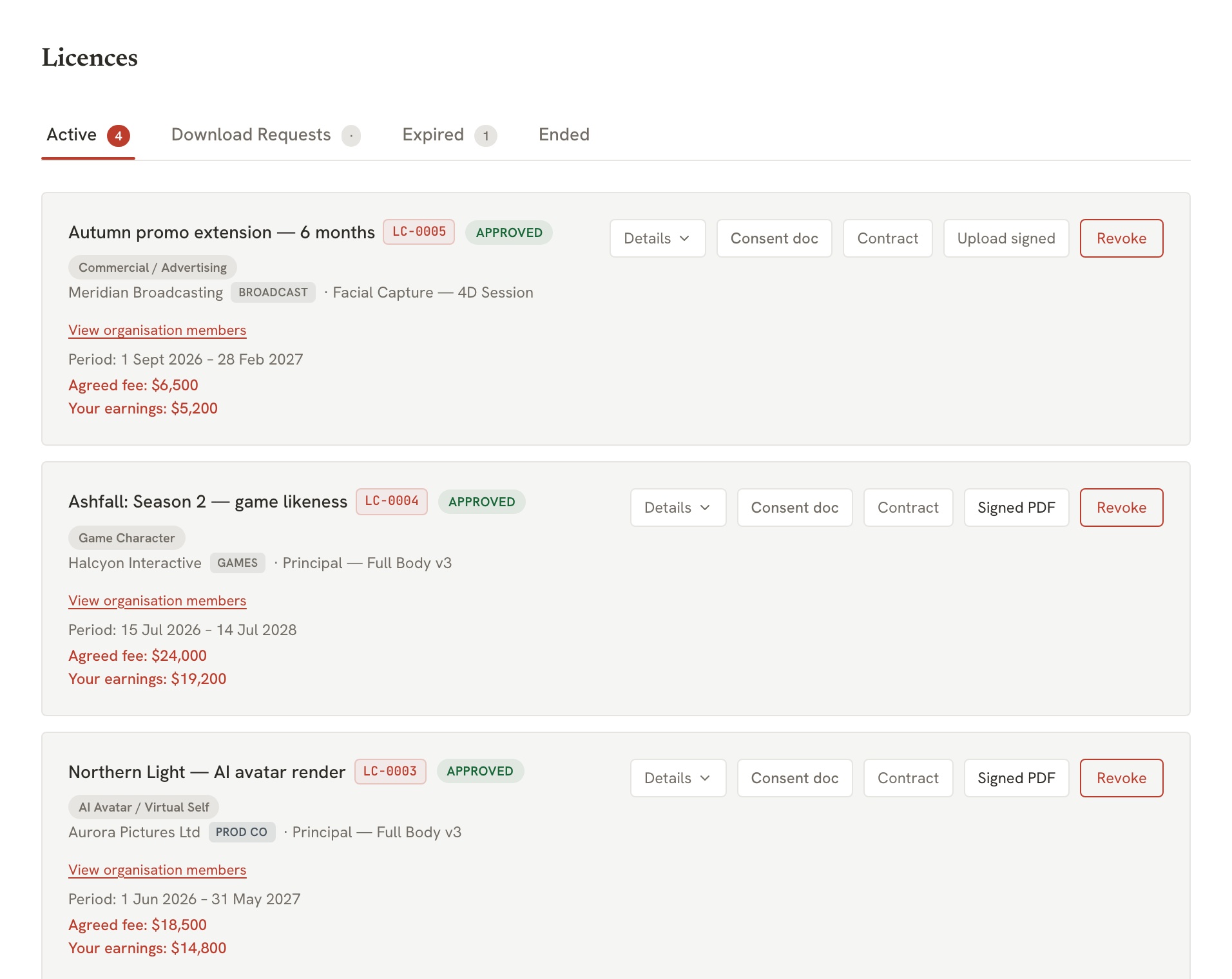Image resolution: width=1232 pixels, height=979 pixels.
Task: Click 'Your earnings: $5,200' text
Action: pyautogui.click(x=143, y=408)
